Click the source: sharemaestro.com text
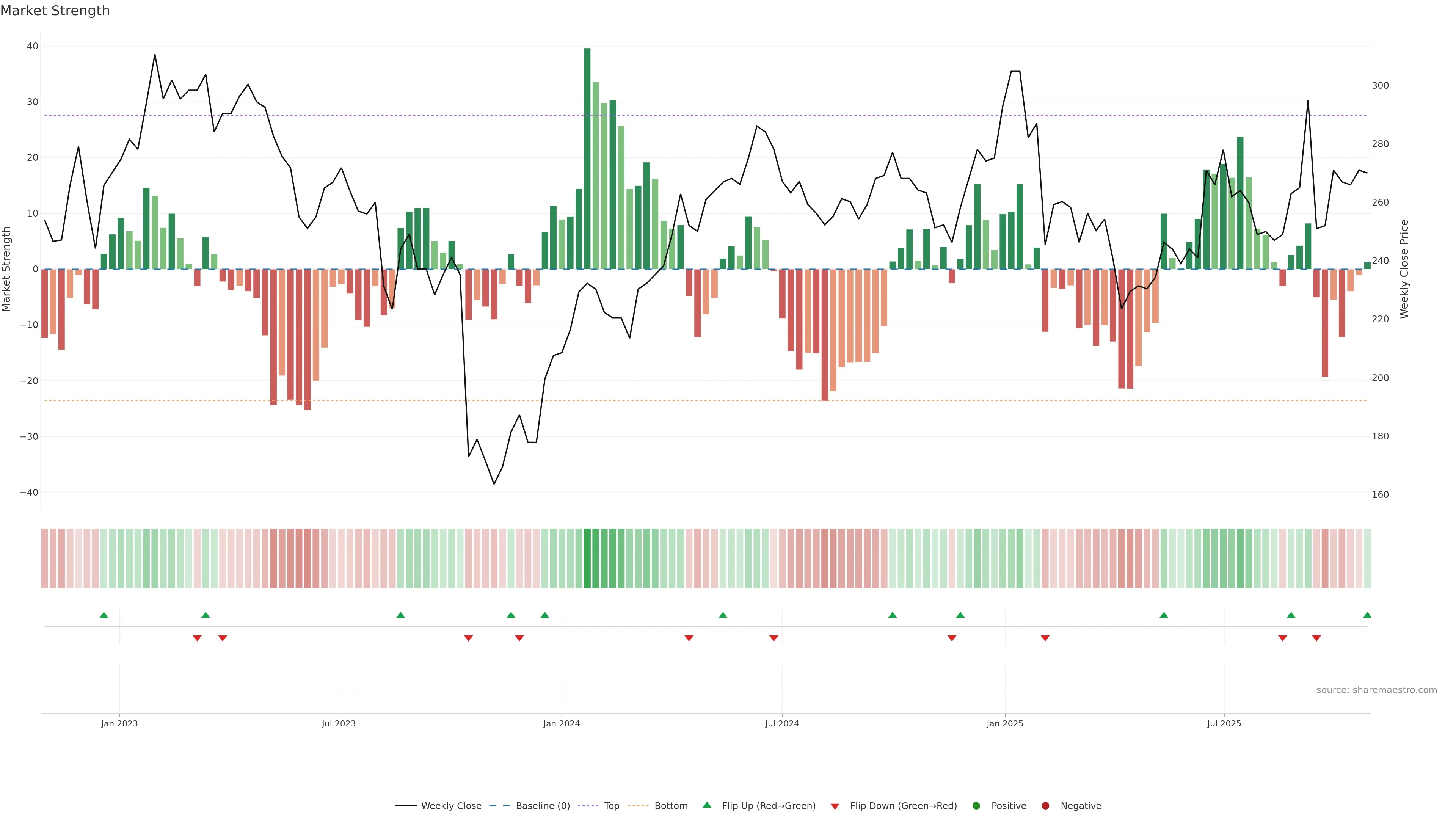Screen dimensions: 1456x819 click(x=1376, y=690)
